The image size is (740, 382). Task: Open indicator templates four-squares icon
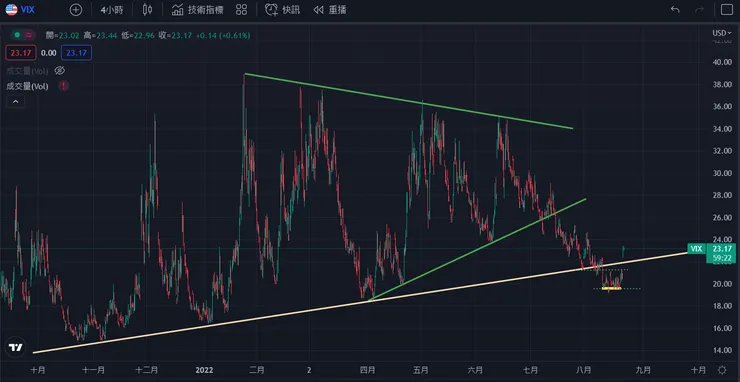(241, 9)
